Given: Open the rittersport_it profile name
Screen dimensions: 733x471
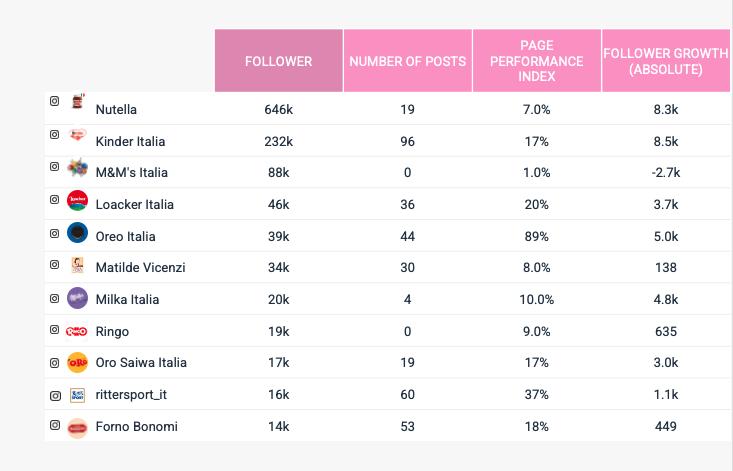Looking at the screenshot, I should 131,394.
